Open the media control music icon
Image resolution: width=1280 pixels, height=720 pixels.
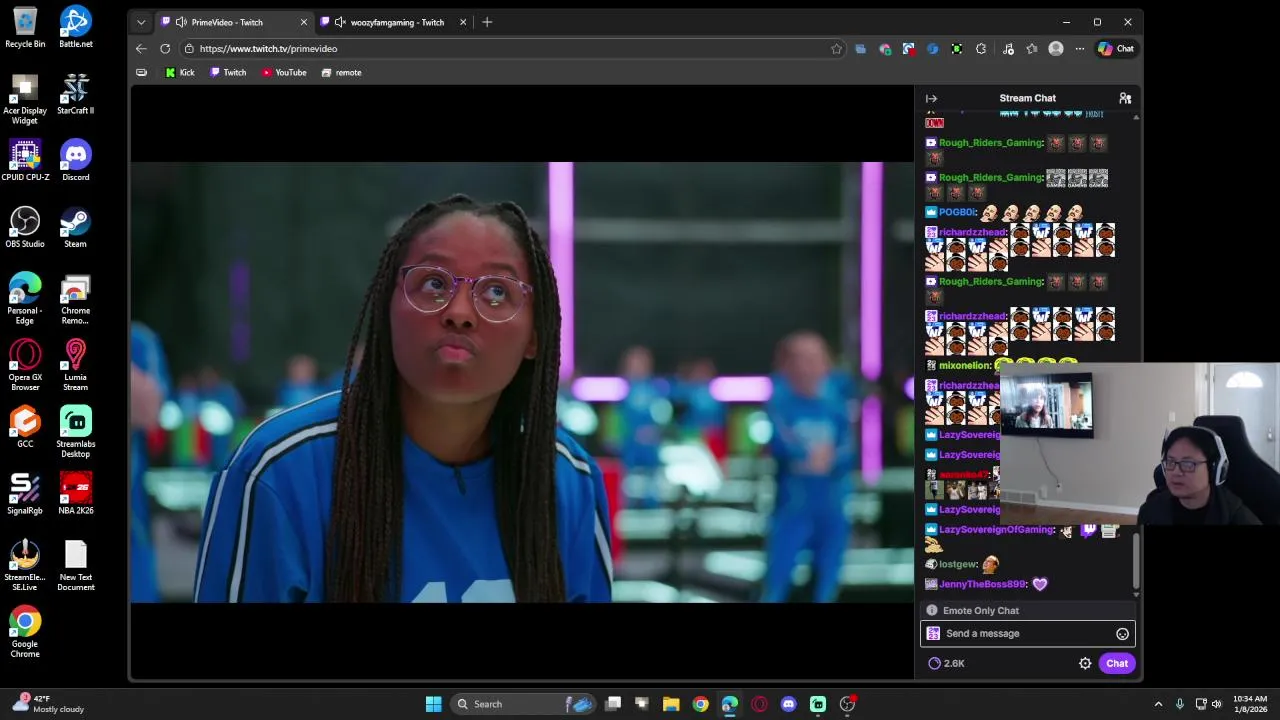coord(1008,48)
